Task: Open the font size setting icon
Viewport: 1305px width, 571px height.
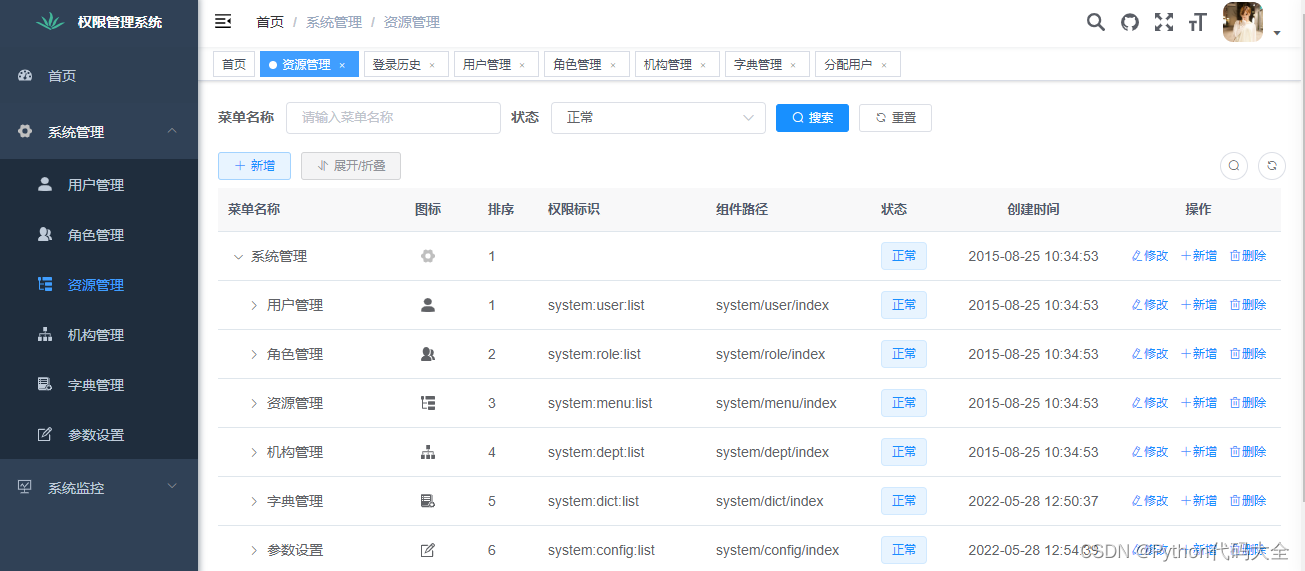Action: click(x=1197, y=22)
